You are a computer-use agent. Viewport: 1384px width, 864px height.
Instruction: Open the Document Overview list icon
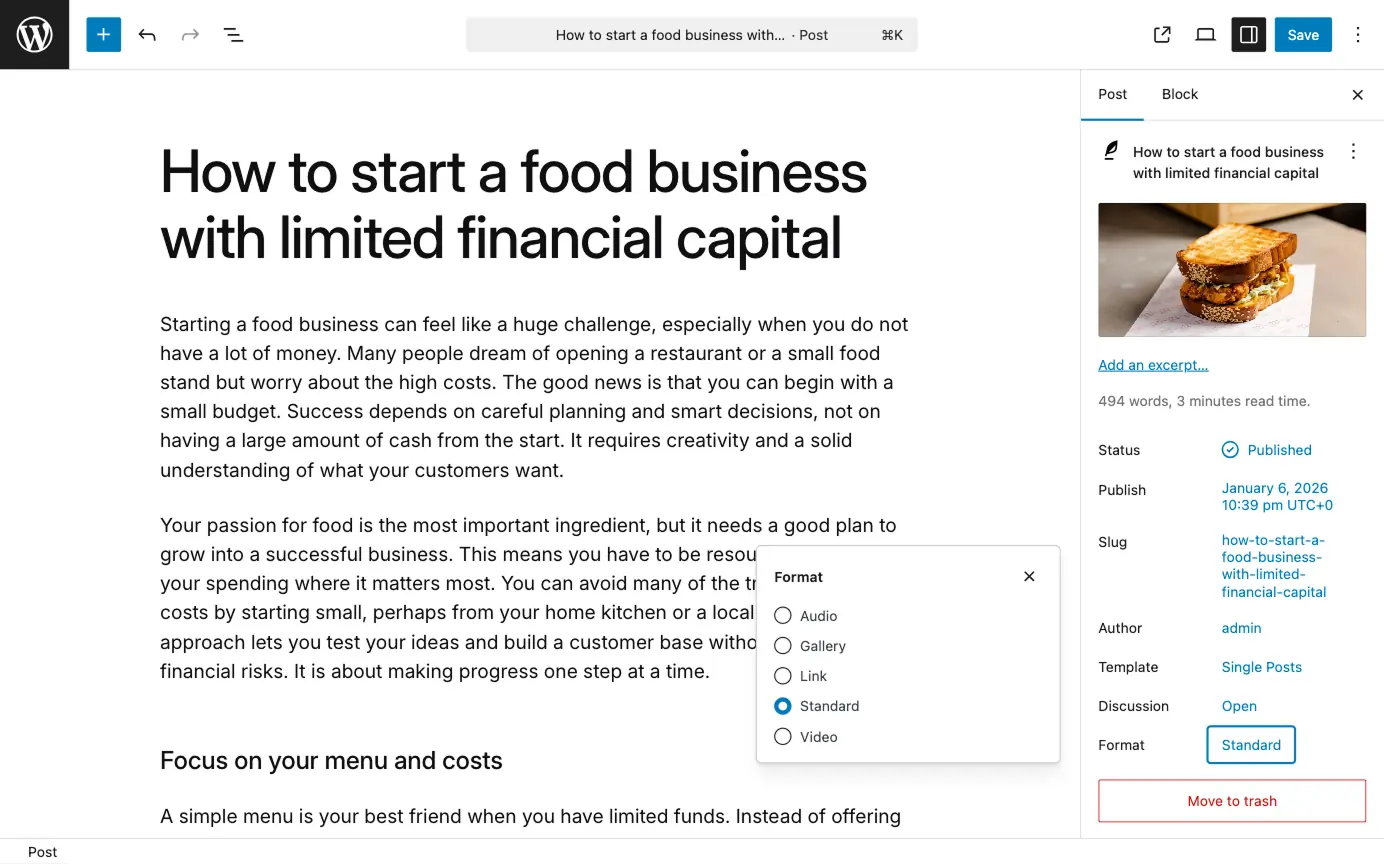(233, 35)
